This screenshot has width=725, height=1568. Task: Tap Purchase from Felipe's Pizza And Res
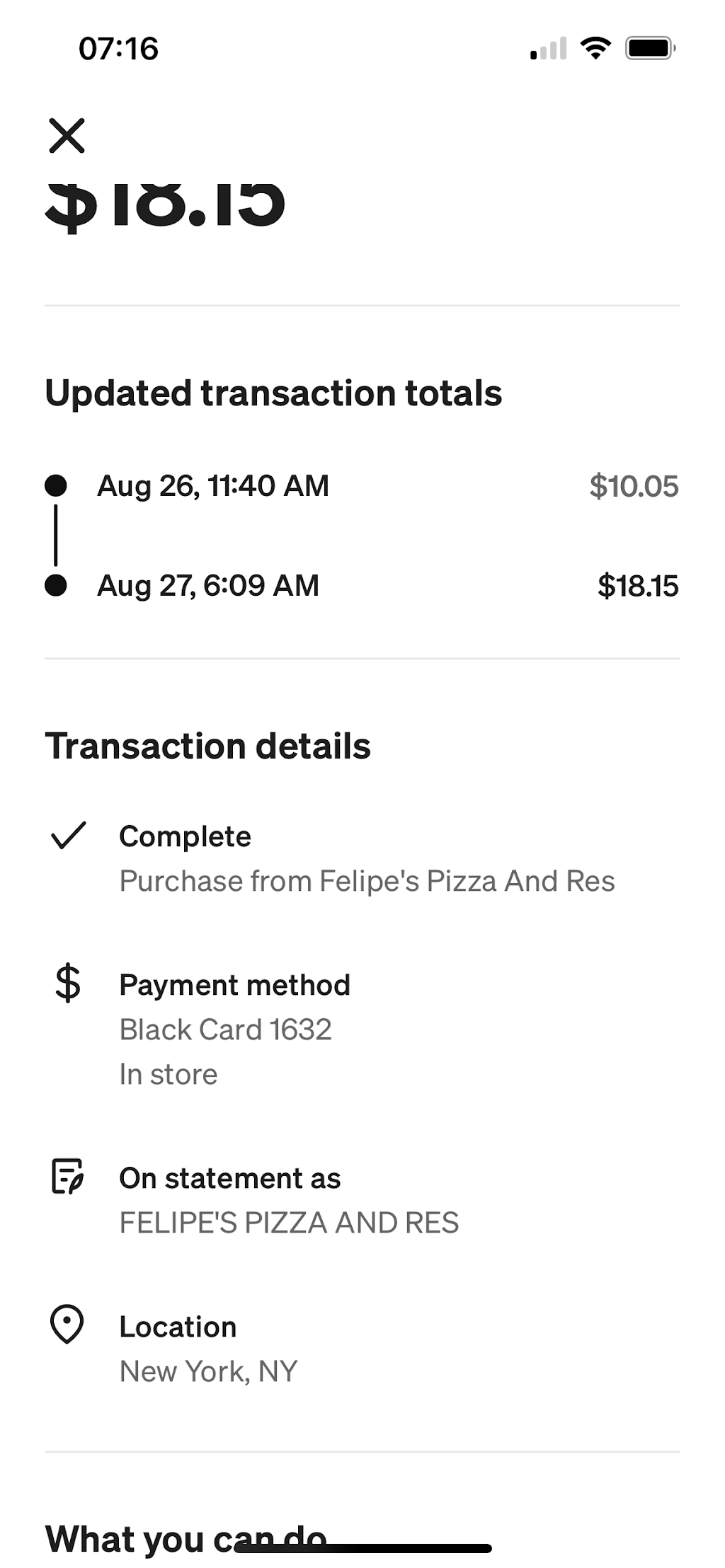[x=367, y=882]
